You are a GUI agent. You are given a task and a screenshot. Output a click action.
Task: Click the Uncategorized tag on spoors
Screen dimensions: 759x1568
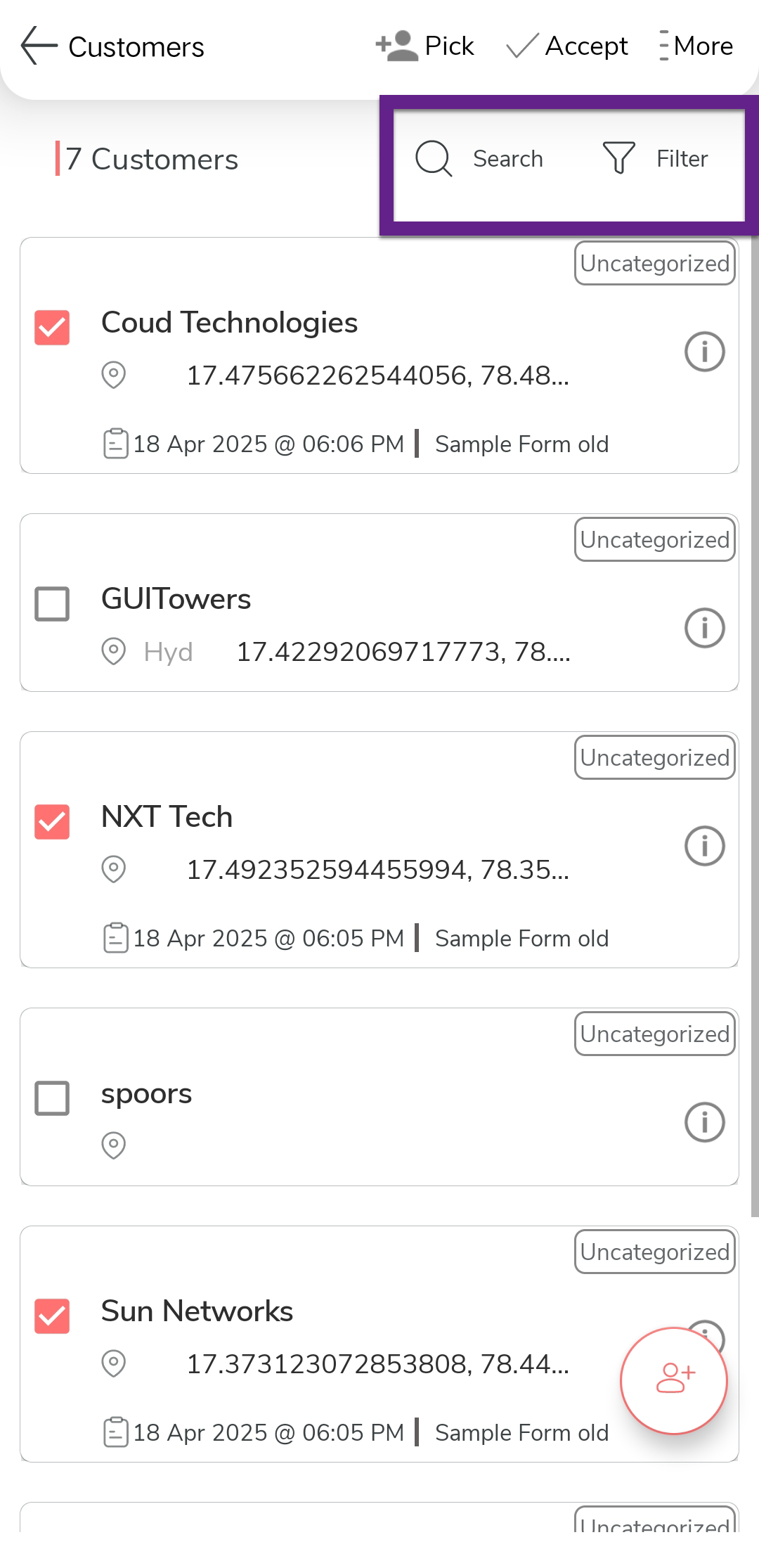654,1034
